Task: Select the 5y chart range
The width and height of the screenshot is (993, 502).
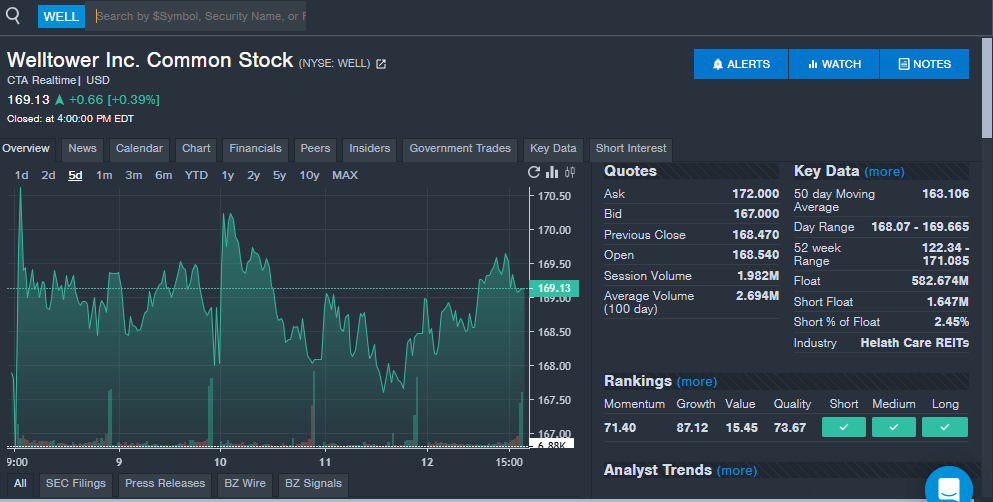Action: coord(279,175)
